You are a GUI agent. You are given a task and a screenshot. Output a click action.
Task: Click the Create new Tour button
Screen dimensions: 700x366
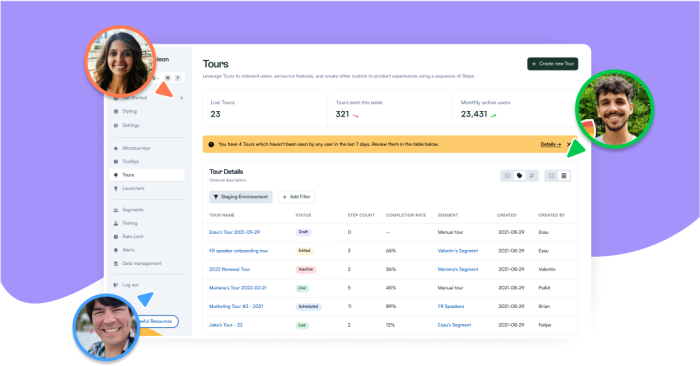553,64
